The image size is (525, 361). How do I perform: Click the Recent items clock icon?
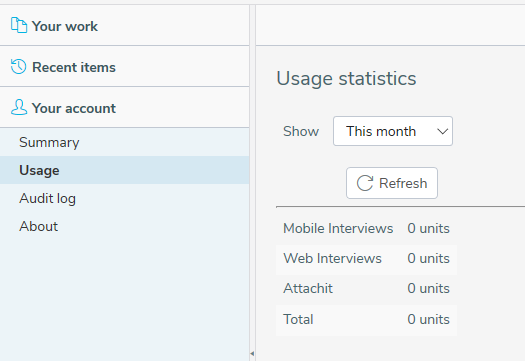click(x=18, y=66)
